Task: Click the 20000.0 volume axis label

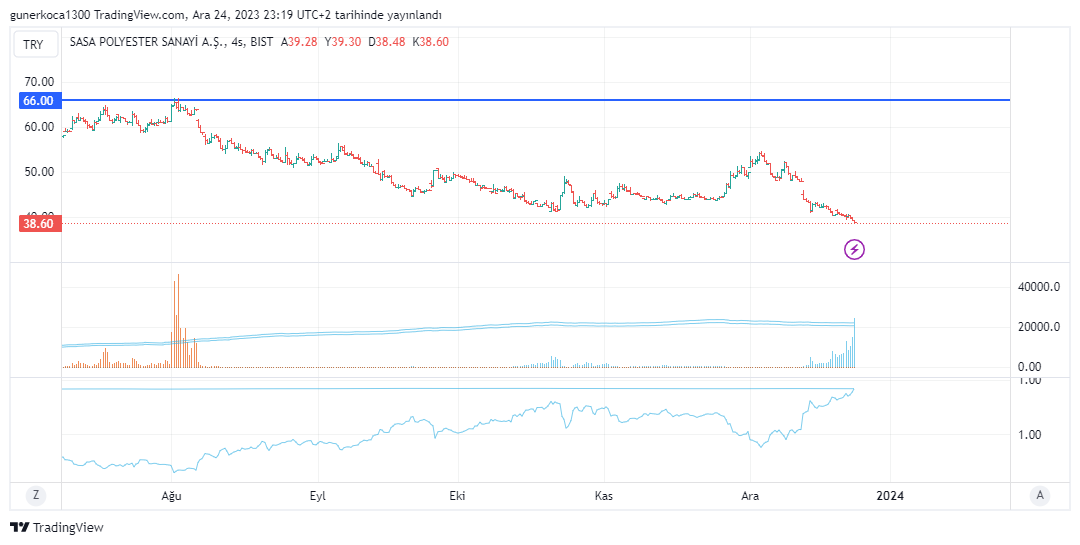Action: pyautogui.click(x=1039, y=327)
